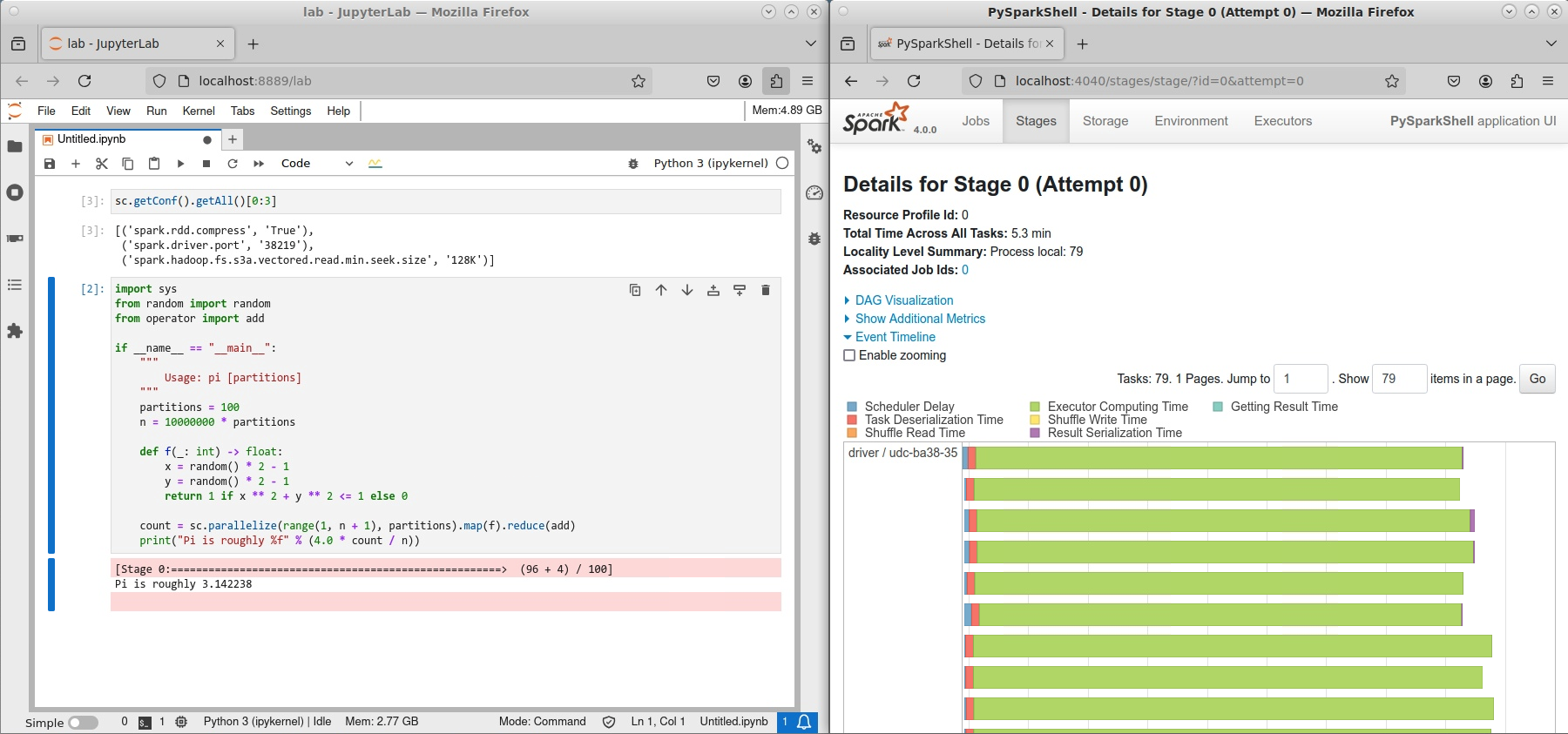Open the Table of Contents sidebar icon

click(15, 285)
